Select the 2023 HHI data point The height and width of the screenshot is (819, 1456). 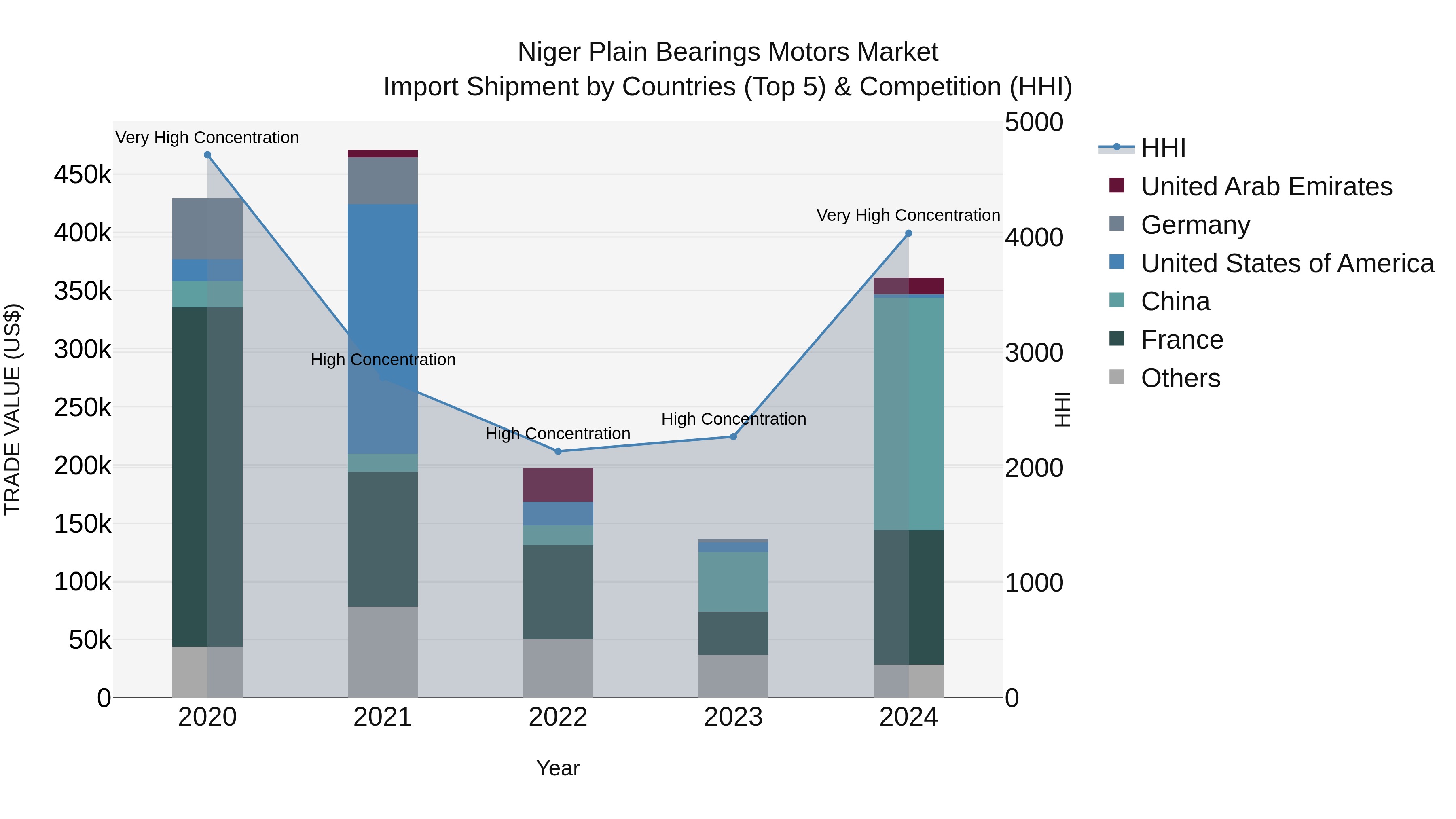(x=733, y=436)
